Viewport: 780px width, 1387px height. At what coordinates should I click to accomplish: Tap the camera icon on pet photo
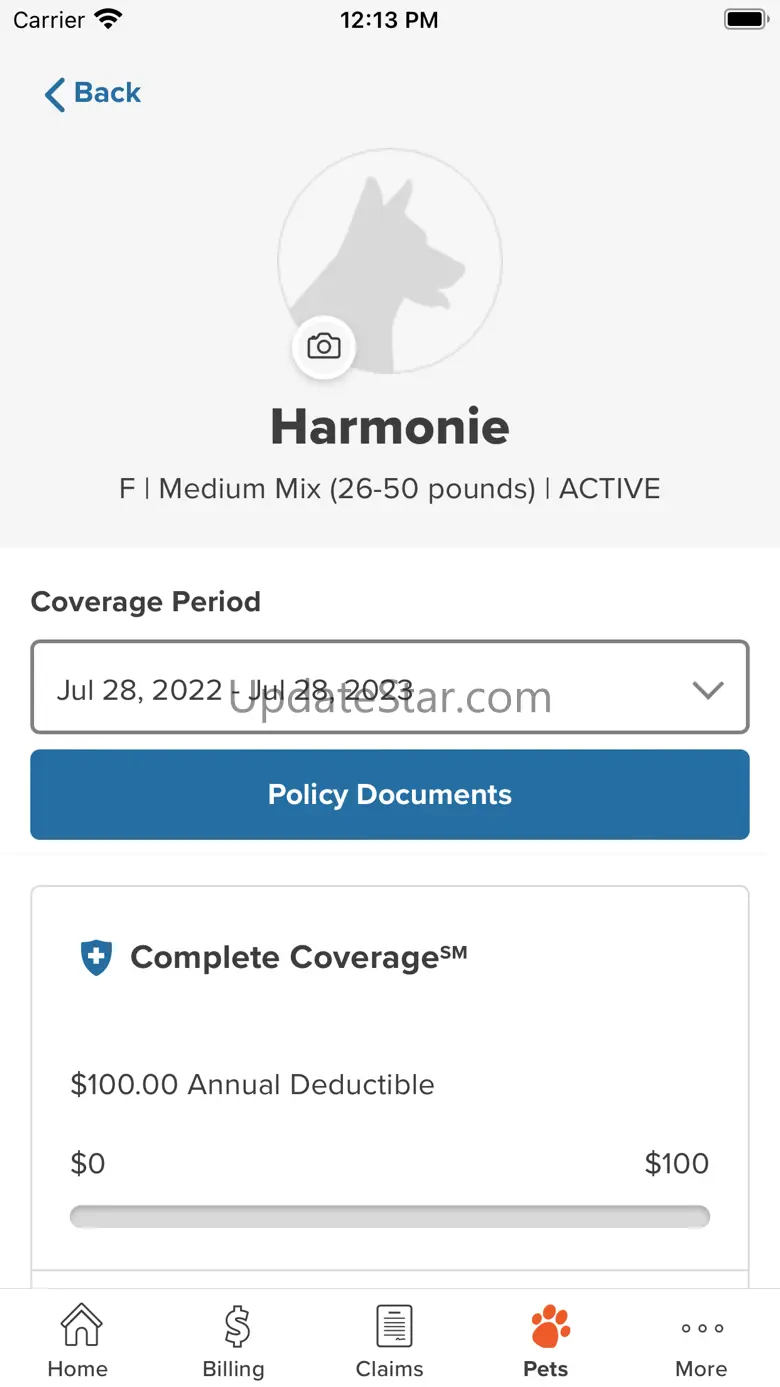tap(323, 347)
